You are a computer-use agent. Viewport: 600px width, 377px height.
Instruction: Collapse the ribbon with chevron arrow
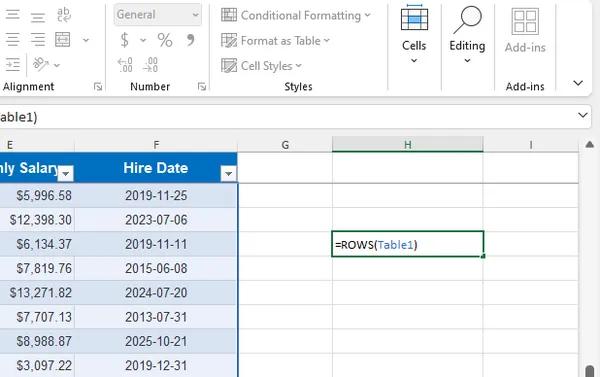[578, 83]
